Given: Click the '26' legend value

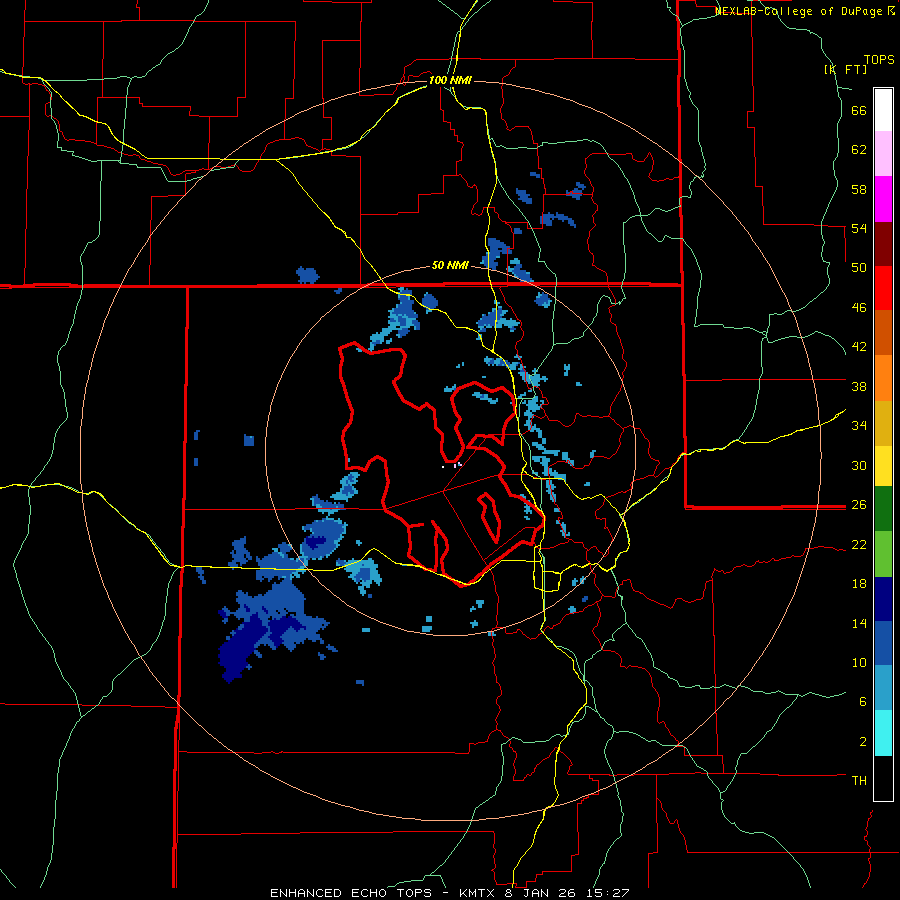Looking at the screenshot, I should click(x=859, y=505).
